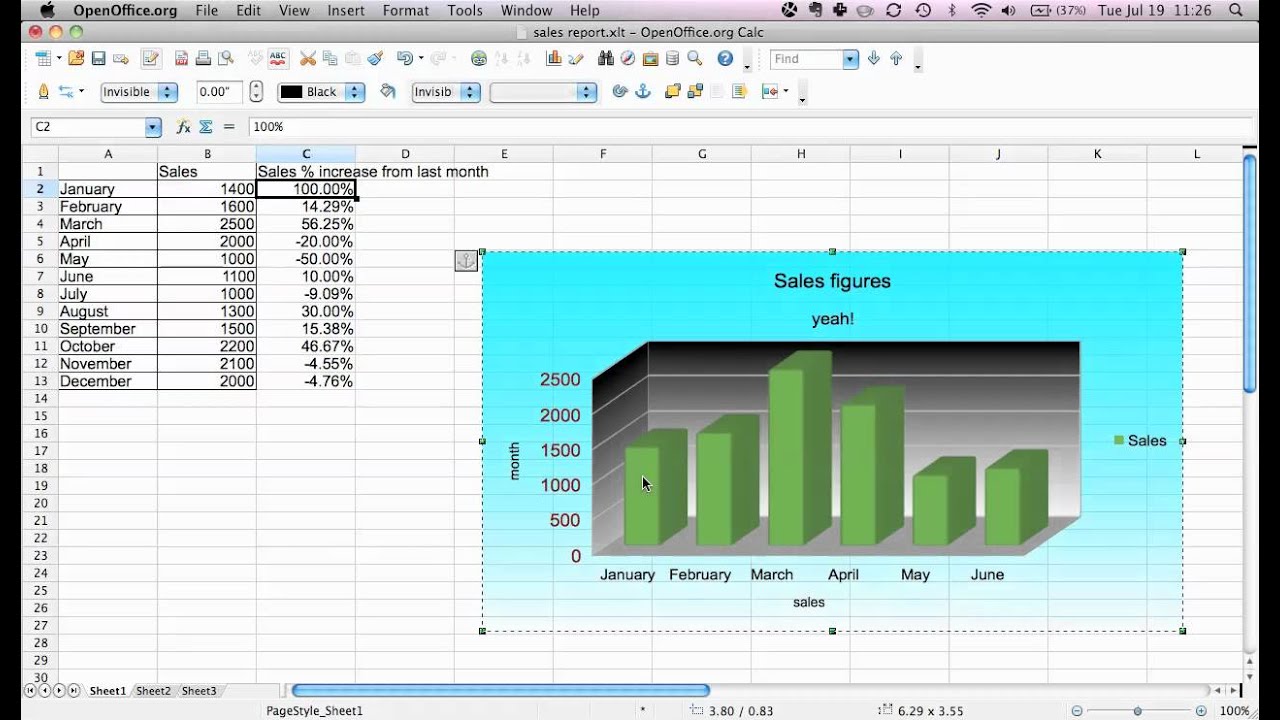Click cell containing 2500 in Sales column
Image resolution: width=1280 pixels, height=720 pixels.
pos(207,224)
